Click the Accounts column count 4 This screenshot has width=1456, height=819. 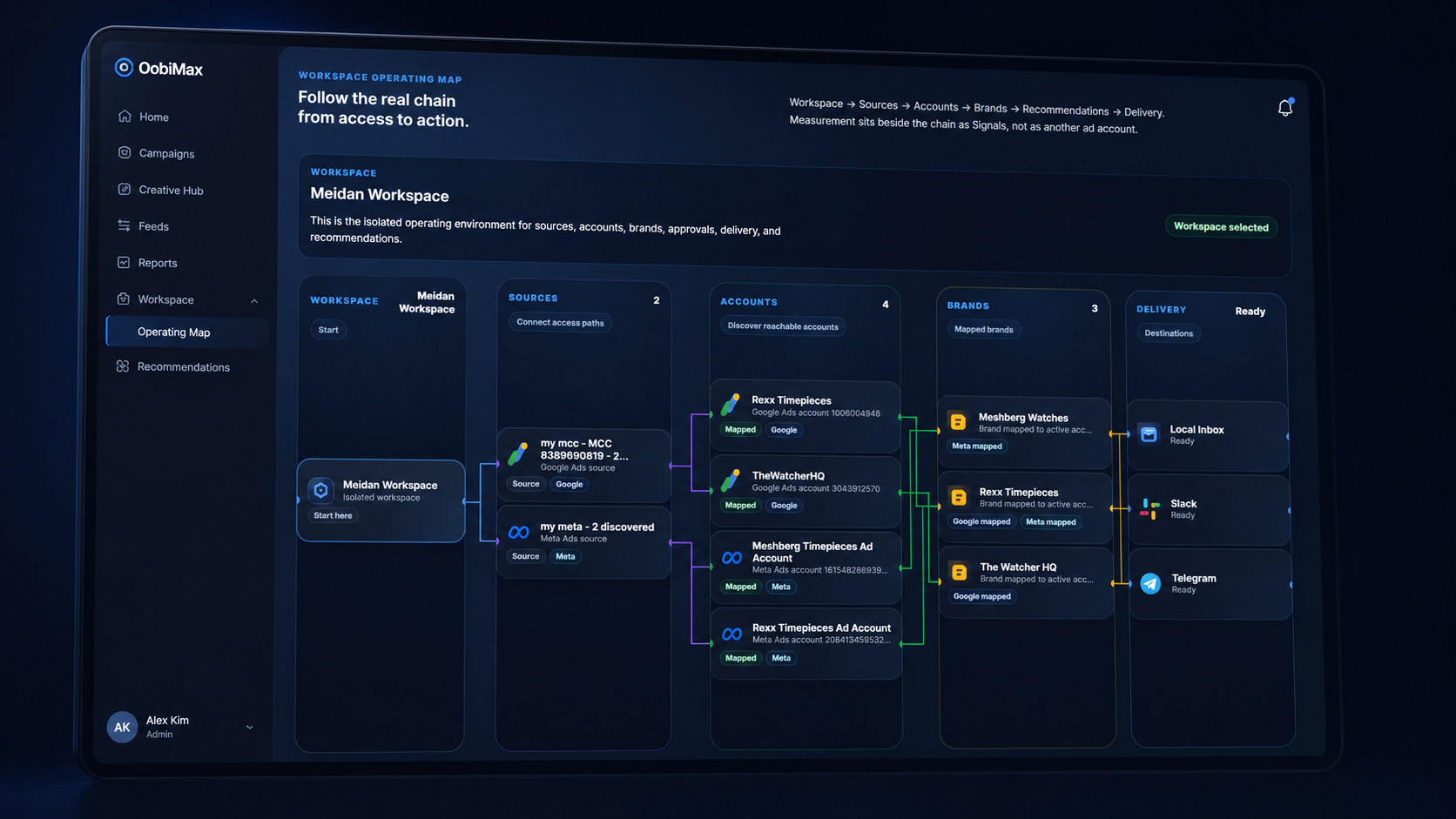click(x=885, y=304)
